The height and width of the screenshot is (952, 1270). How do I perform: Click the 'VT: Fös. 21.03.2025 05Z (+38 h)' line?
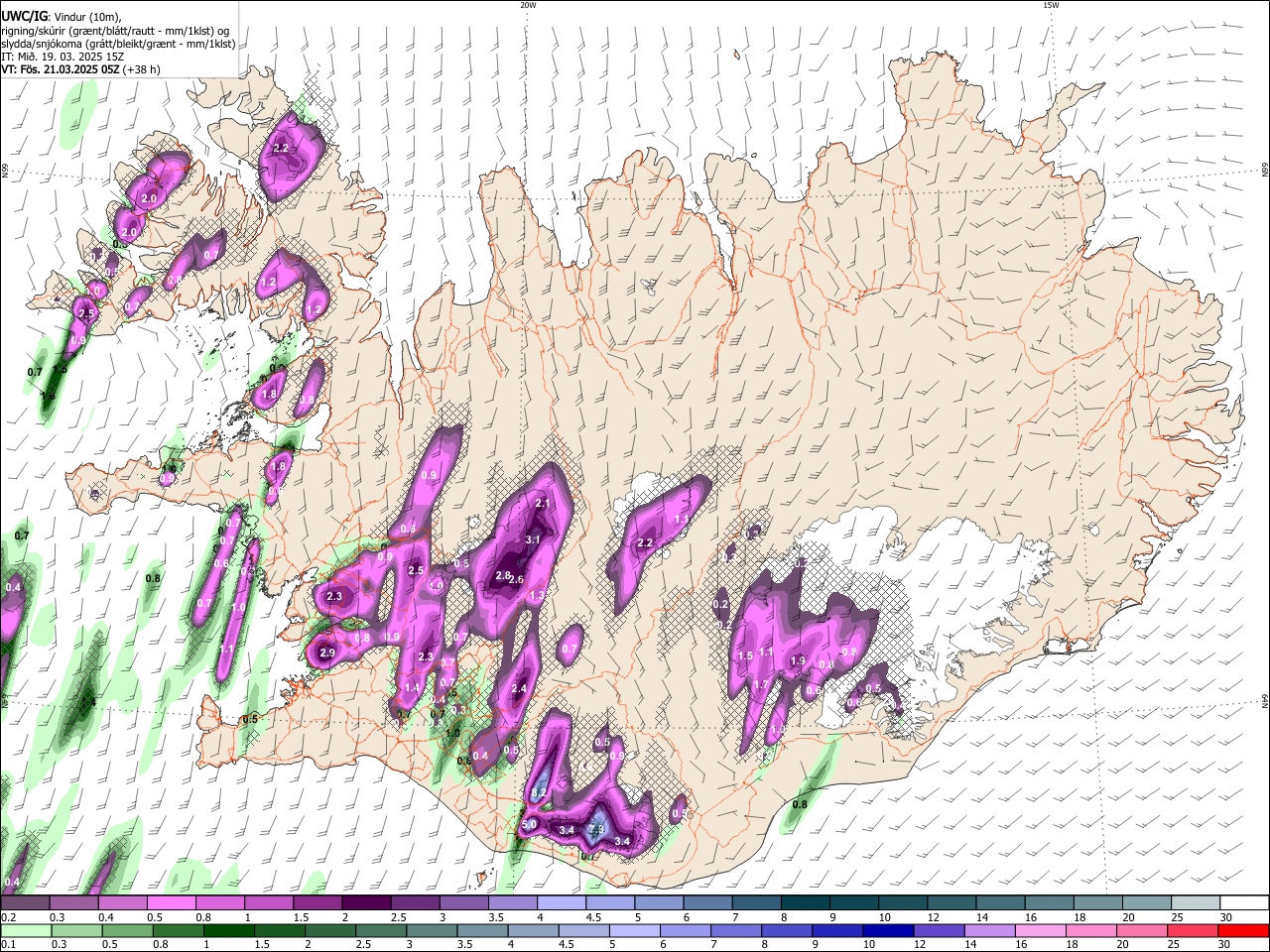pos(80,69)
